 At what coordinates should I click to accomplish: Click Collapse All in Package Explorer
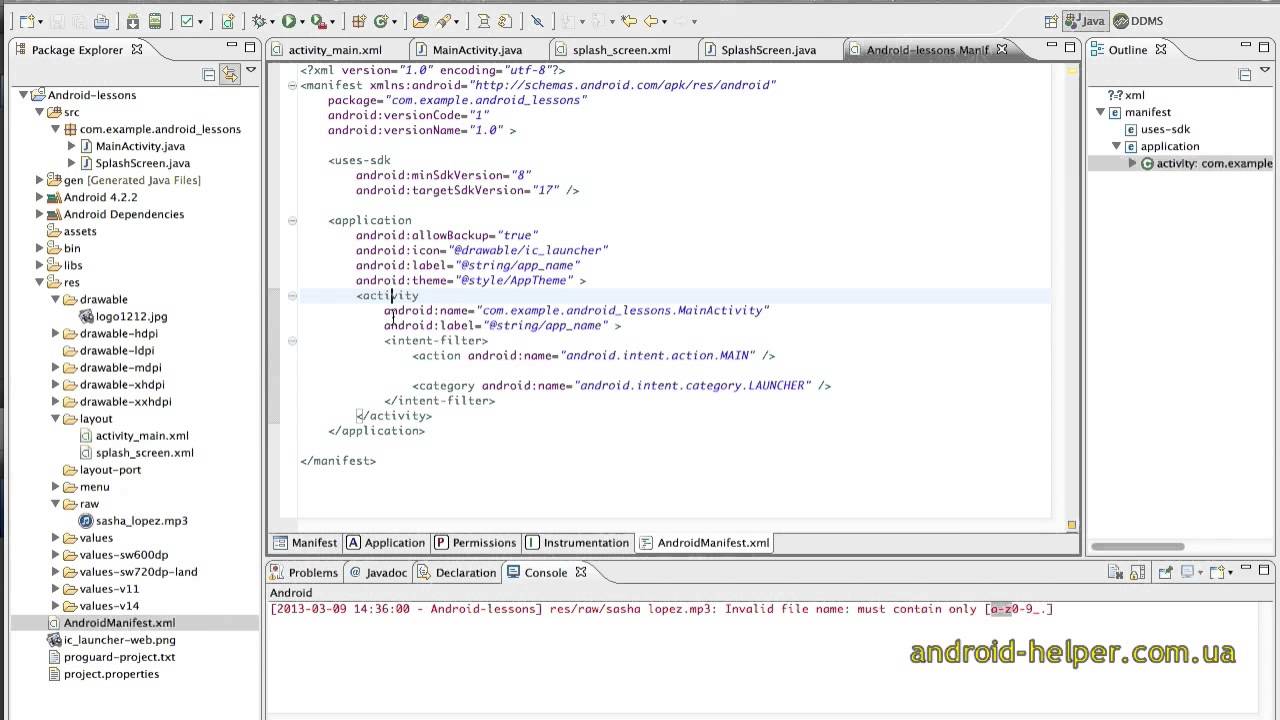tap(209, 74)
